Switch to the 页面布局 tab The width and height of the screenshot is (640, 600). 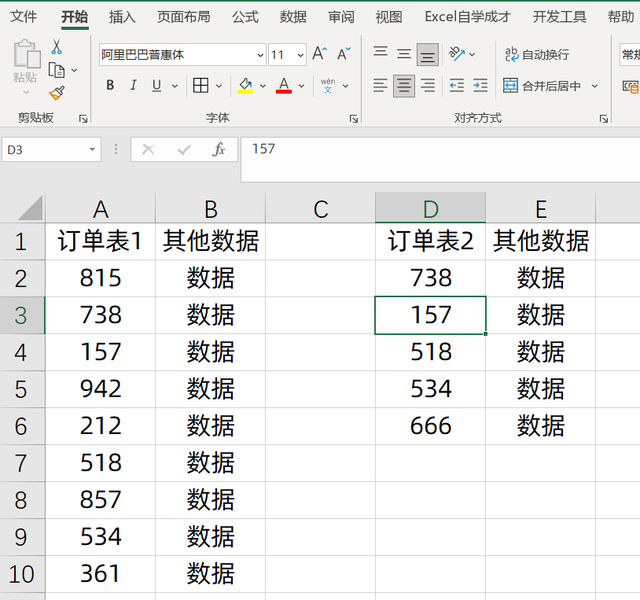click(x=184, y=17)
